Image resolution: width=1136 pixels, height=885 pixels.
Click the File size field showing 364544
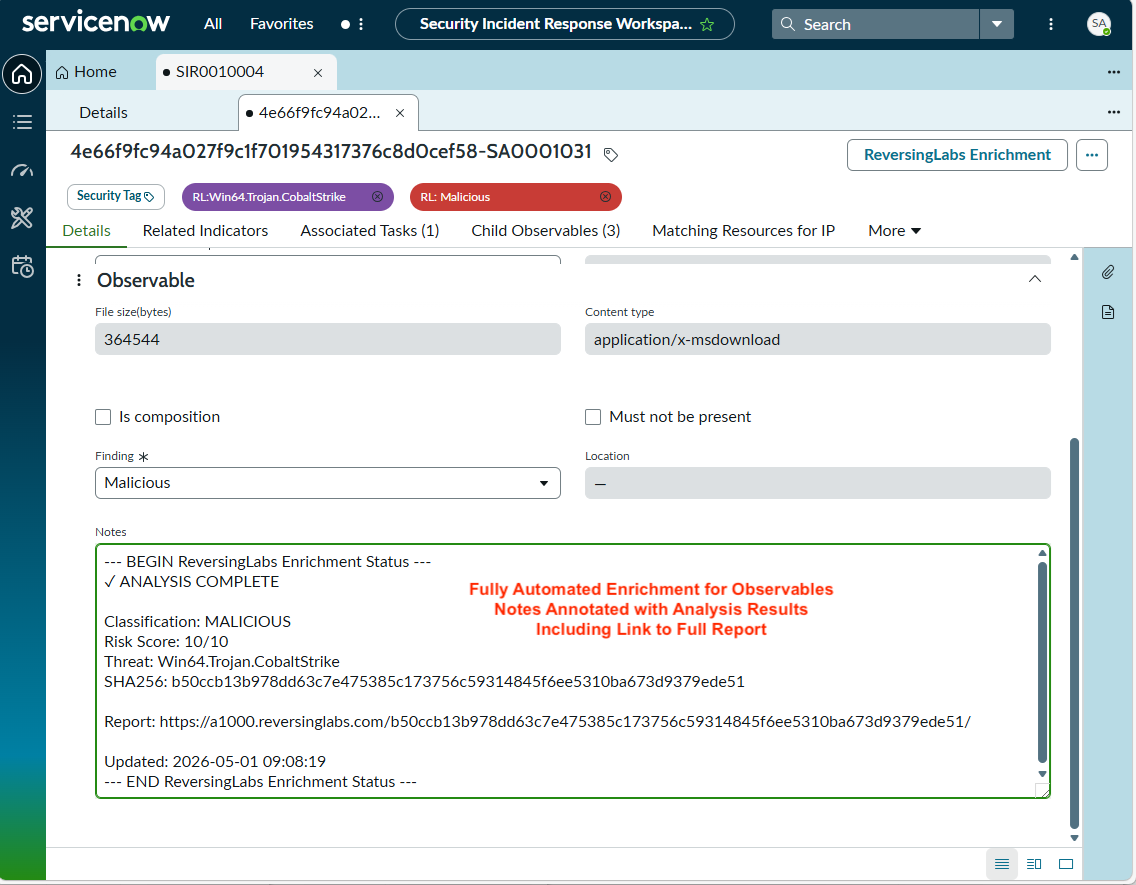[327, 340]
